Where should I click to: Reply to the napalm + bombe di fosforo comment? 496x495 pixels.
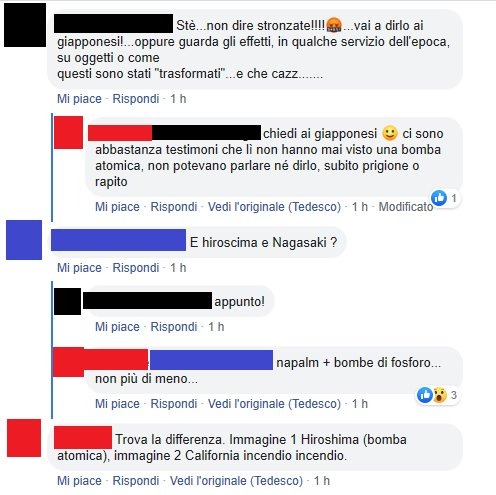174,404
